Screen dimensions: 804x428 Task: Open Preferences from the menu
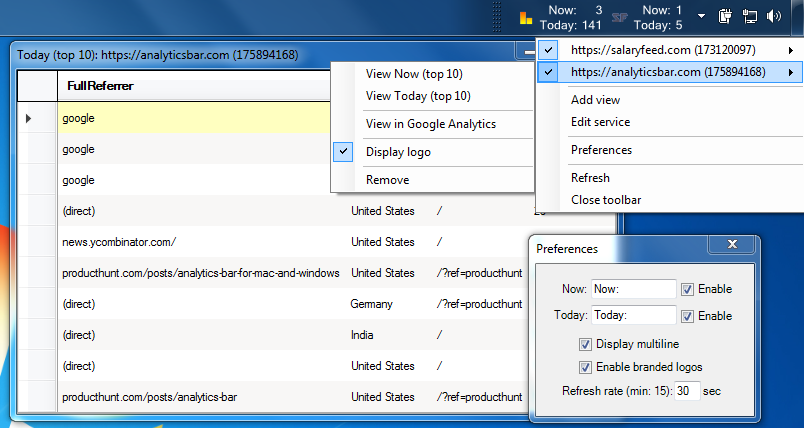pyautogui.click(x=601, y=150)
